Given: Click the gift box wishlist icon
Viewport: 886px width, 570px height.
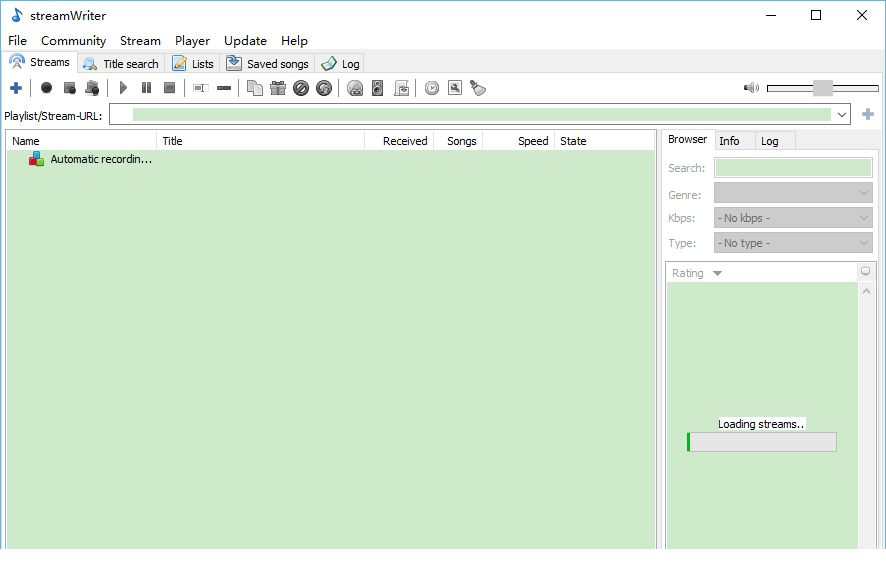Looking at the screenshot, I should (278, 88).
